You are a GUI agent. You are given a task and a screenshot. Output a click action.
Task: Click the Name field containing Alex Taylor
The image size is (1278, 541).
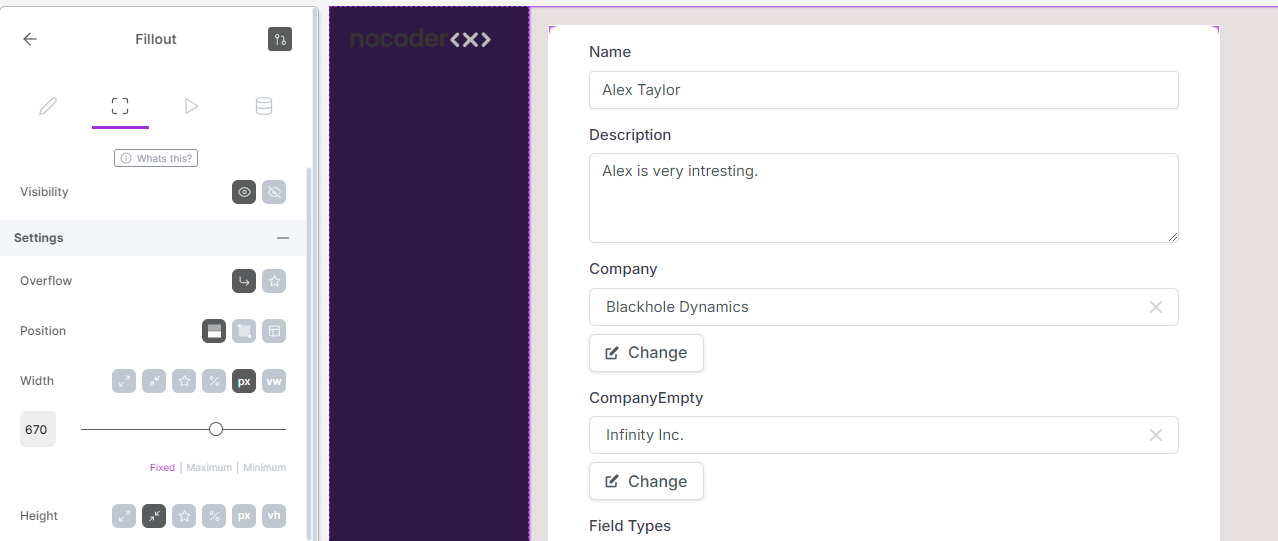point(884,90)
